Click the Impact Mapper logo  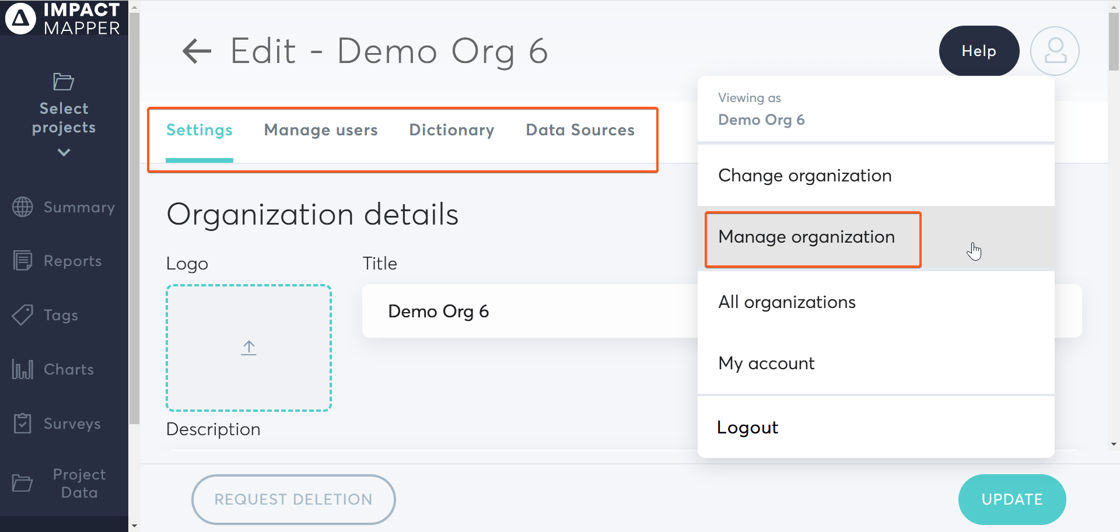click(63, 19)
